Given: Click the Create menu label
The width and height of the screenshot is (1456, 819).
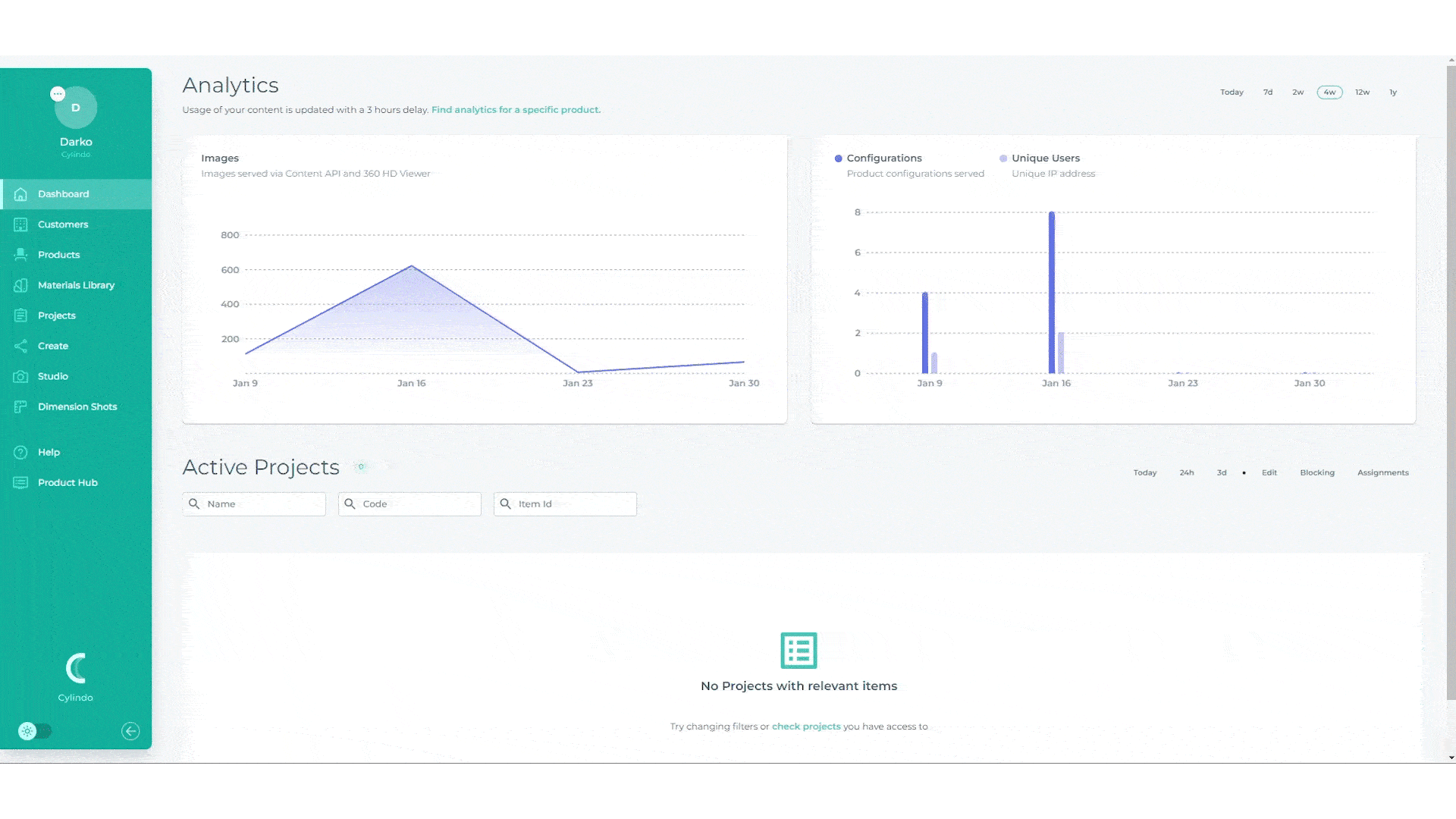Looking at the screenshot, I should (x=53, y=346).
